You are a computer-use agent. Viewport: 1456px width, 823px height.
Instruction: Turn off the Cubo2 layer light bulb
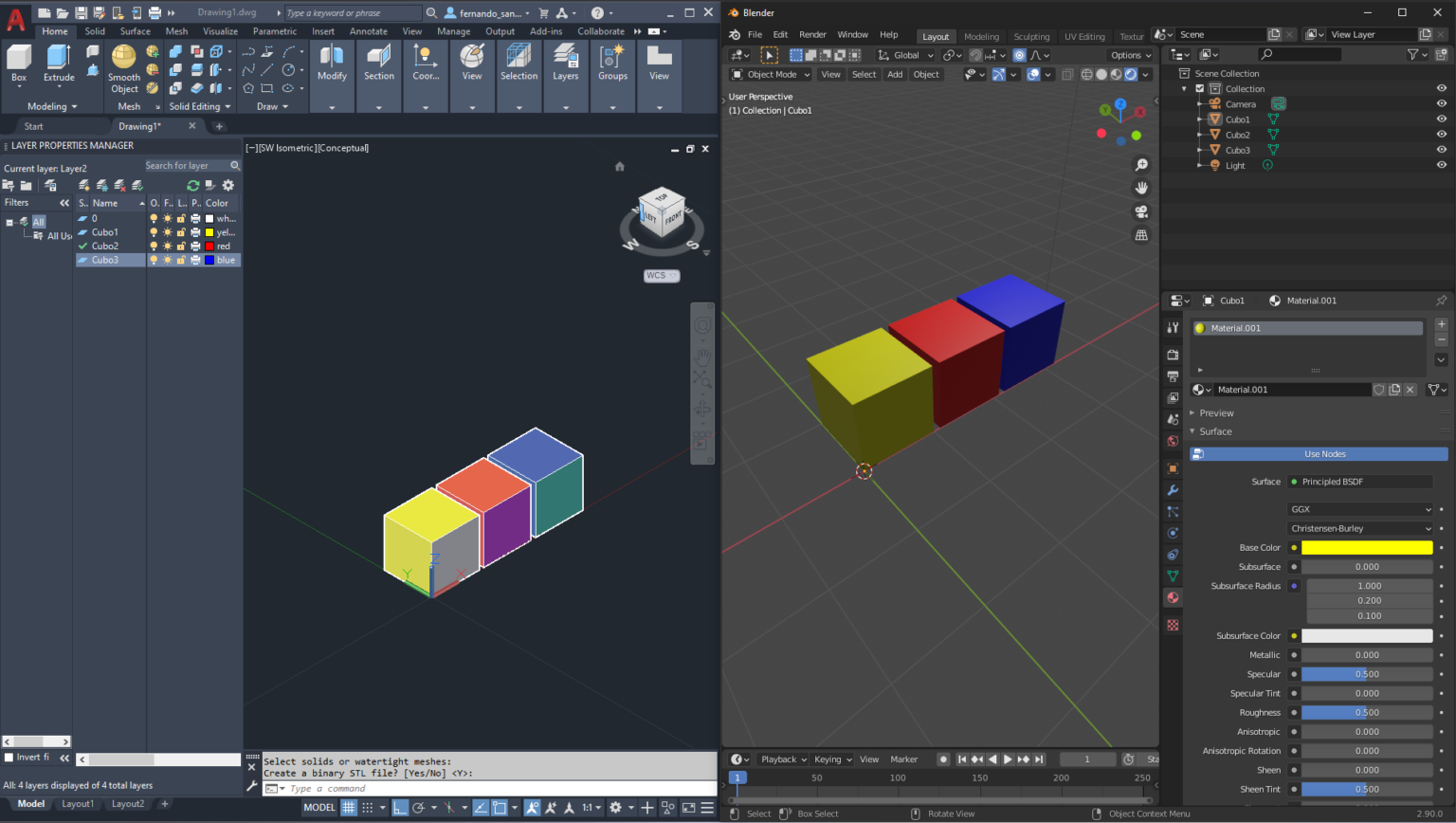pos(154,246)
